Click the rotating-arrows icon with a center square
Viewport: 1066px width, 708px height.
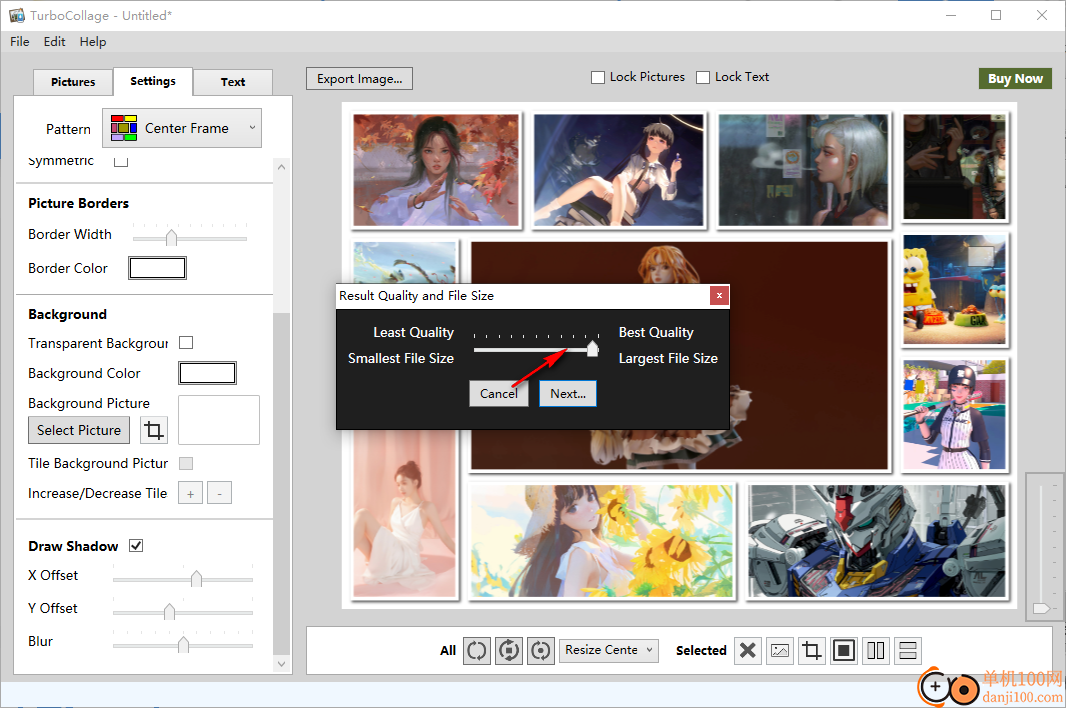pyautogui.click(x=509, y=650)
